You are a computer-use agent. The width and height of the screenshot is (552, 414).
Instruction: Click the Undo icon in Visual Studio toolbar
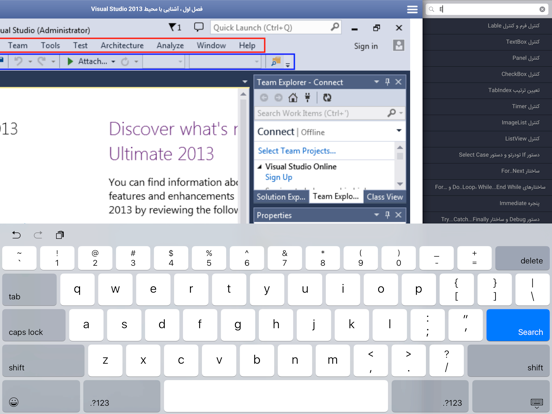tap(19, 61)
